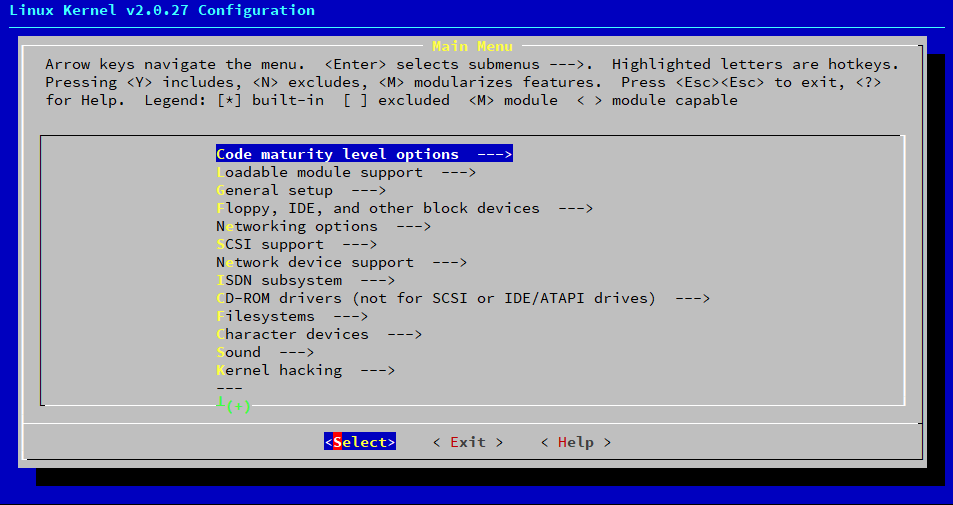Select General setup menu entry
Screen dimensions: 953x505
pos(301,190)
